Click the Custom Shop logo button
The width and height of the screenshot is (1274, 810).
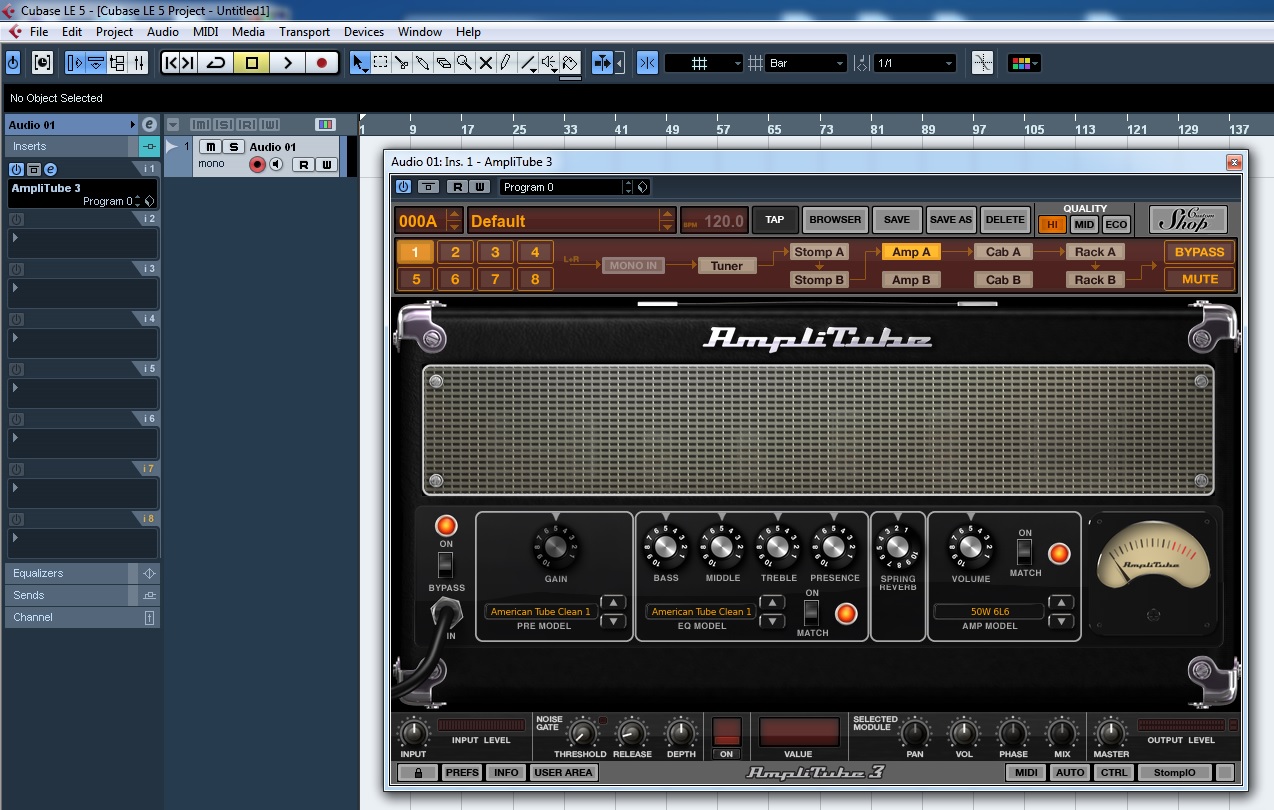(x=1187, y=220)
